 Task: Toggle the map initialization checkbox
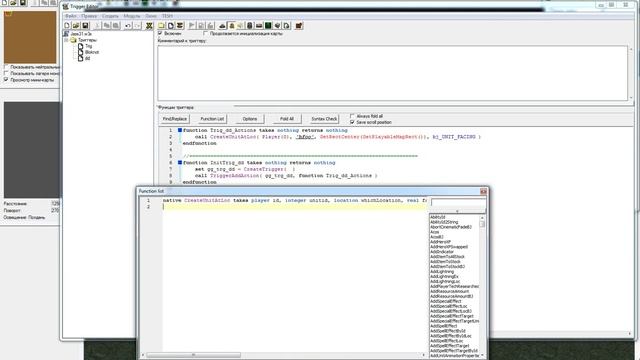(206, 33)
